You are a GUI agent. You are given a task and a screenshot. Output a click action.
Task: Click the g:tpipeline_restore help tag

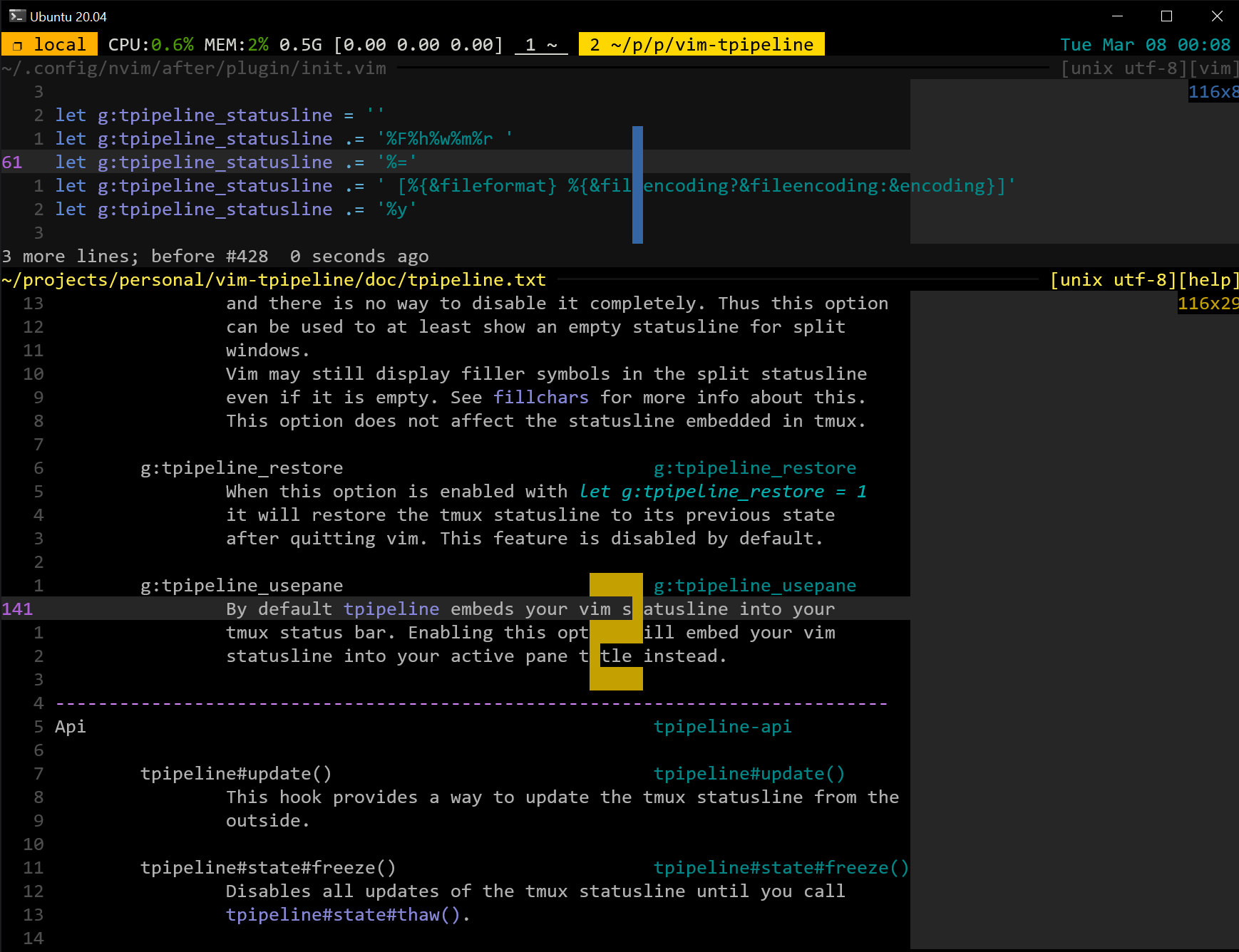tap(755, 467)
